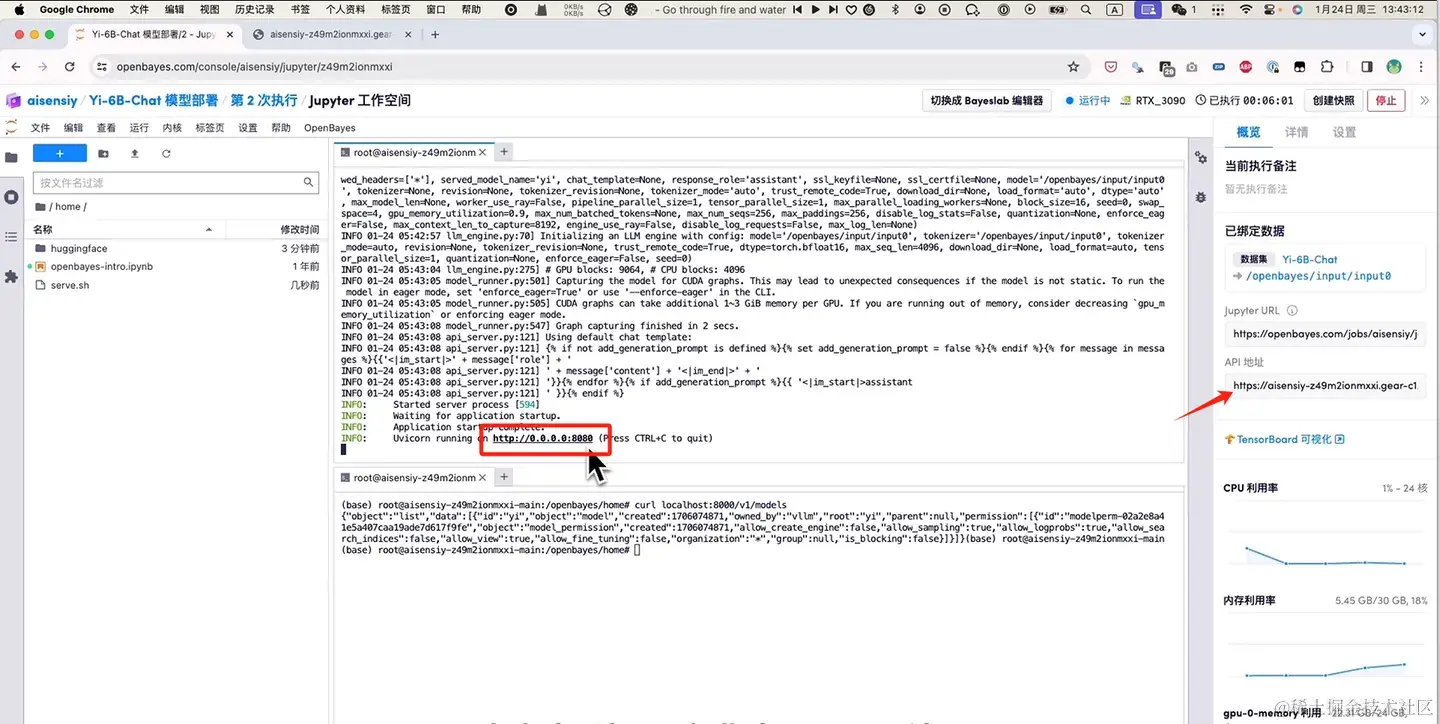Click the API 地址 field
This screenshot has width=1440, height=724.
(1325, 385)
